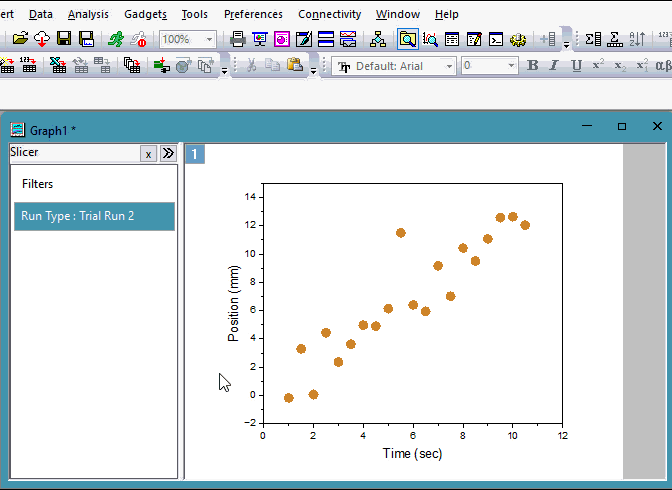Click the Print icon in toolbar
The width and height of the screenshot is (672, 490).
click(x=238, y=40)
